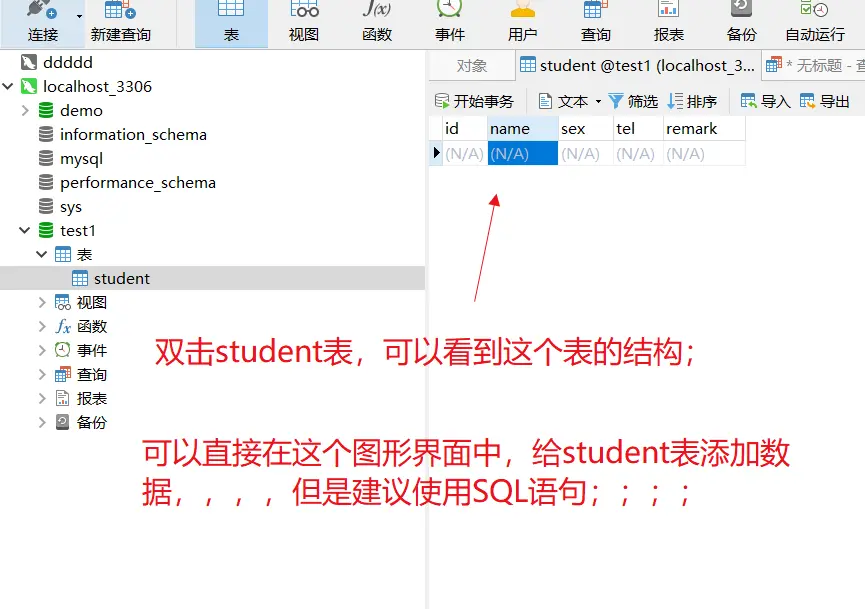Select the mysql database
Viewport: 865px width, 609px height.
[x=81, y=159]
